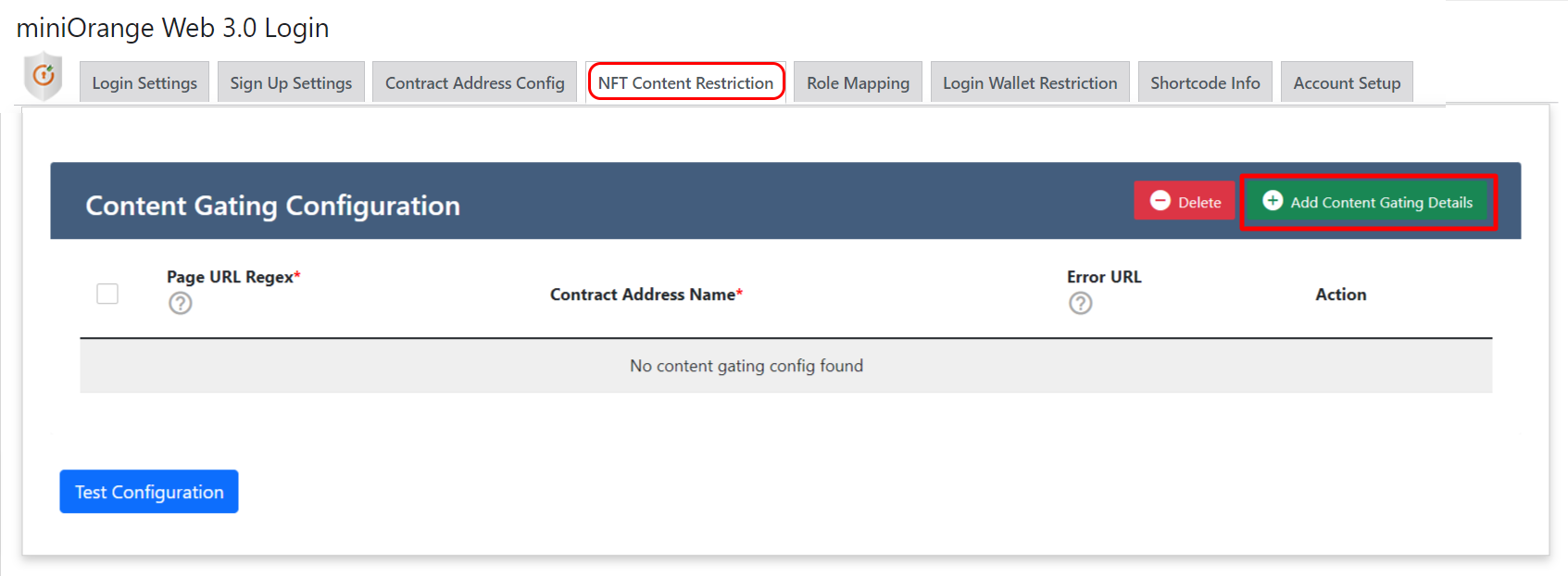Click Add Content Gating Details button

coord(1367,201)
